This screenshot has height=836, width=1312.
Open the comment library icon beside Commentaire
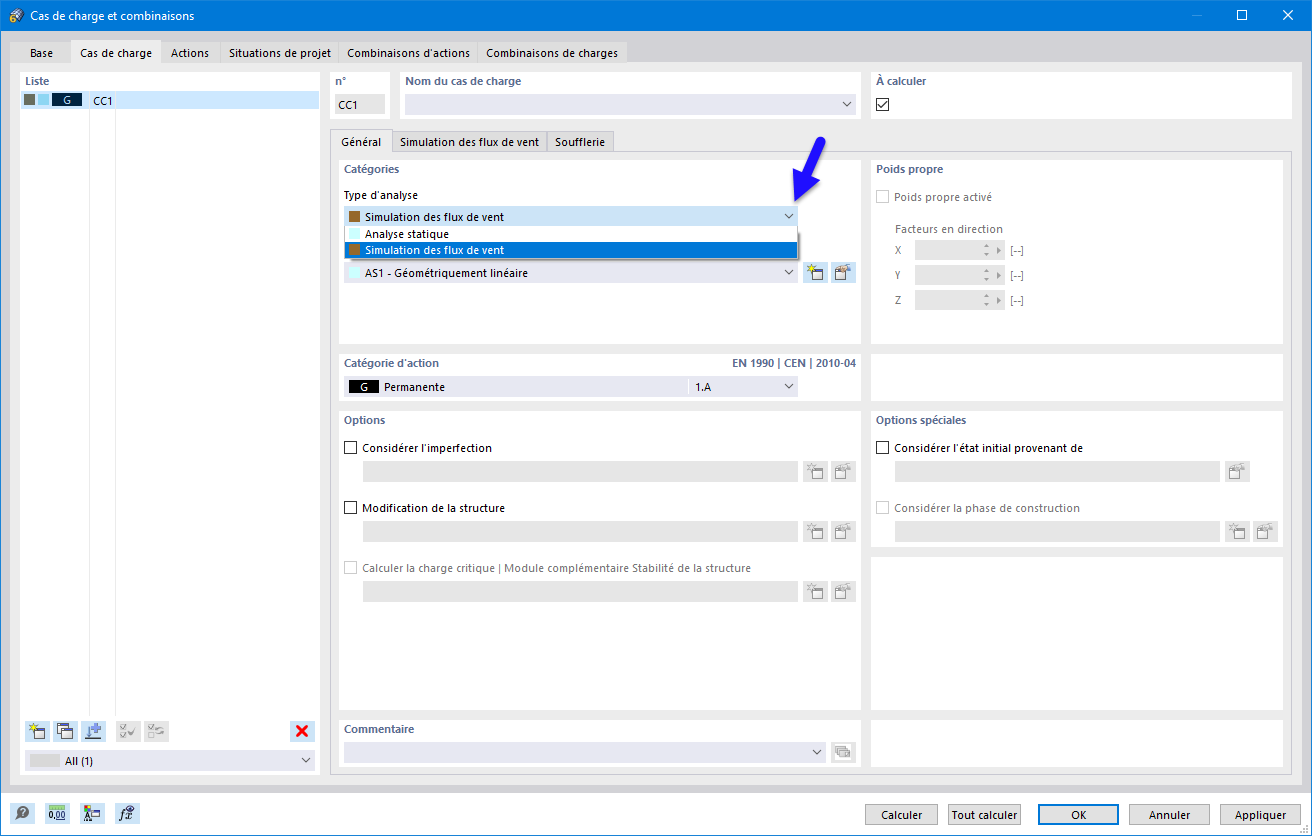click(844, 752)
